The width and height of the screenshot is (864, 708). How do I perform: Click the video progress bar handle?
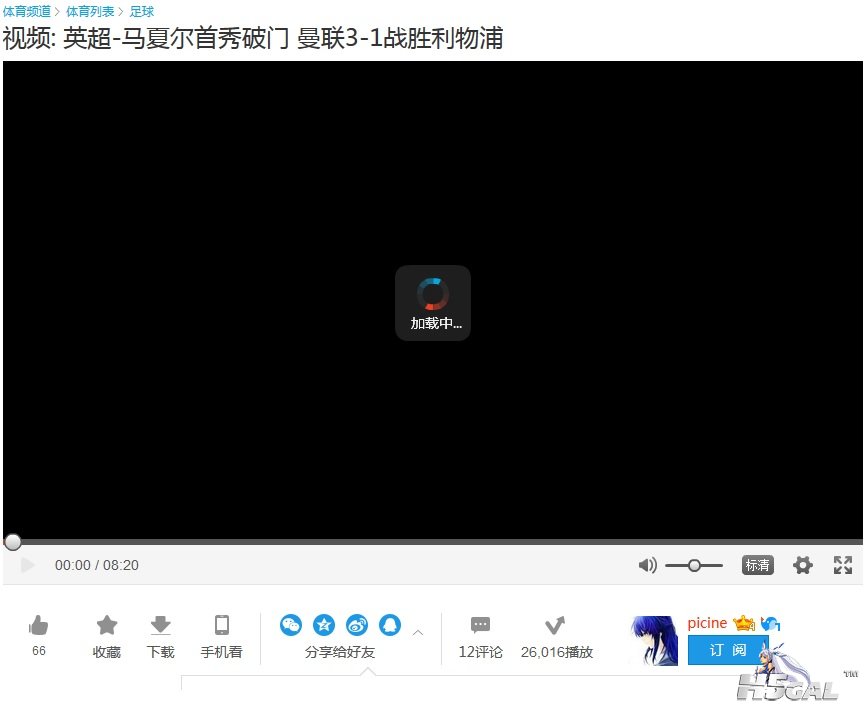point(13,542)
